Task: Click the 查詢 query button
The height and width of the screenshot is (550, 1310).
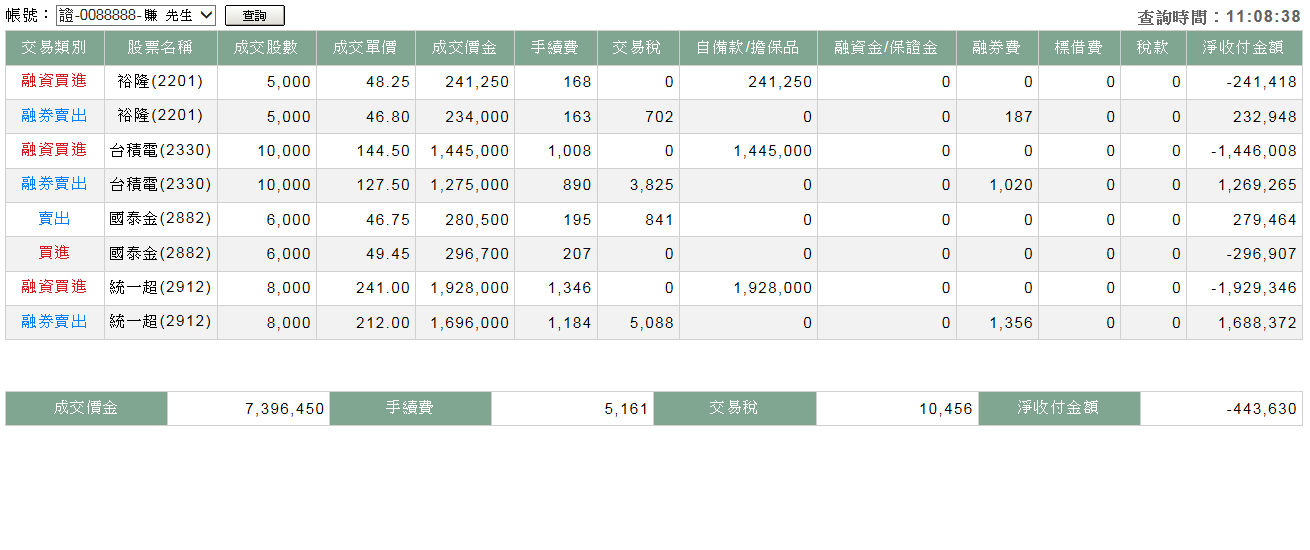Action: (x=254, y=15)
